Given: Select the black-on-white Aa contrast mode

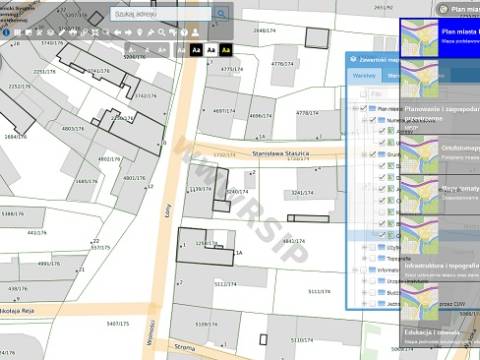Looking at the screenshot, I should click(211, 50).
